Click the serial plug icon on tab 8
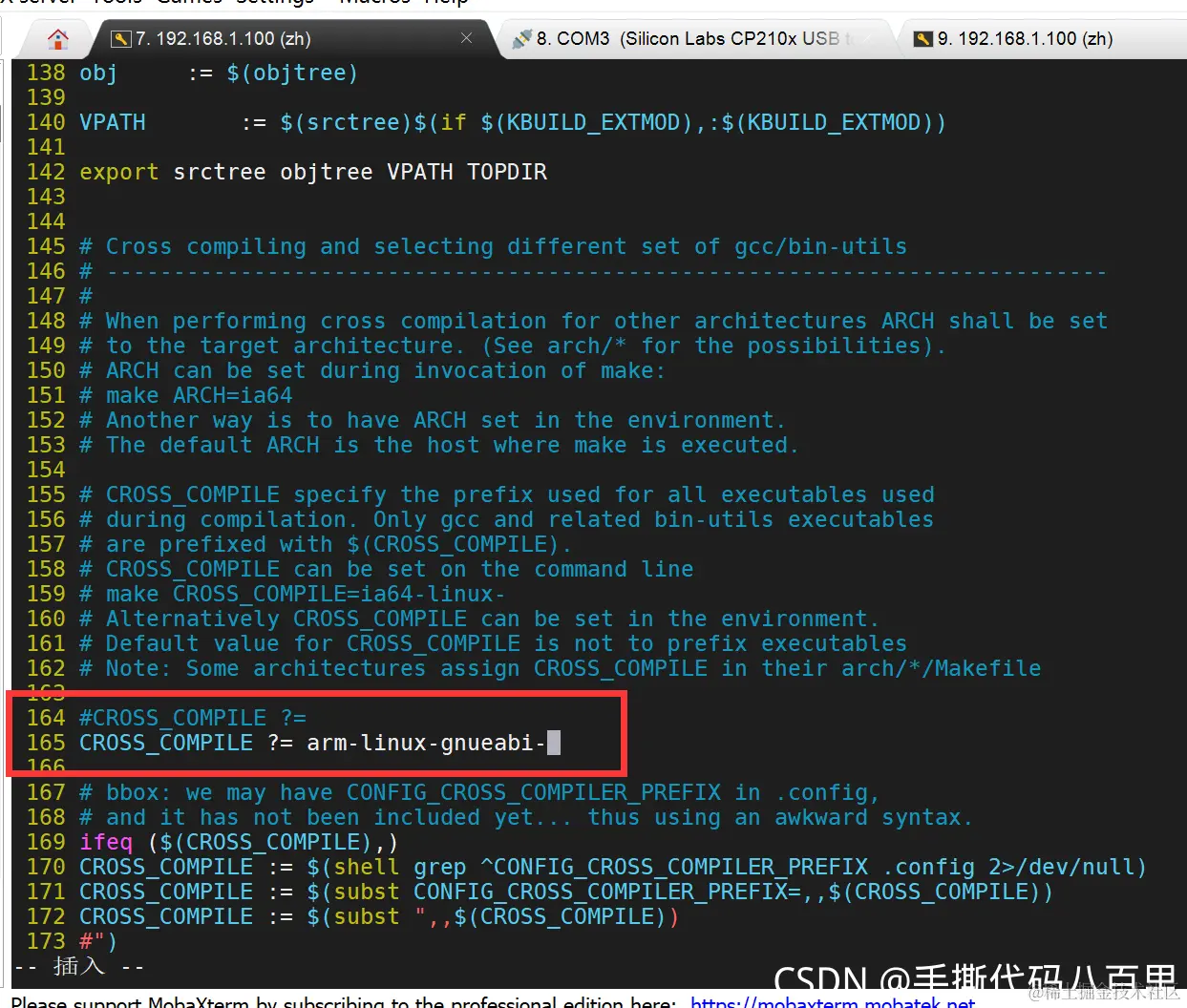The image size is (1187, 1008). click(x=521, y=39)
